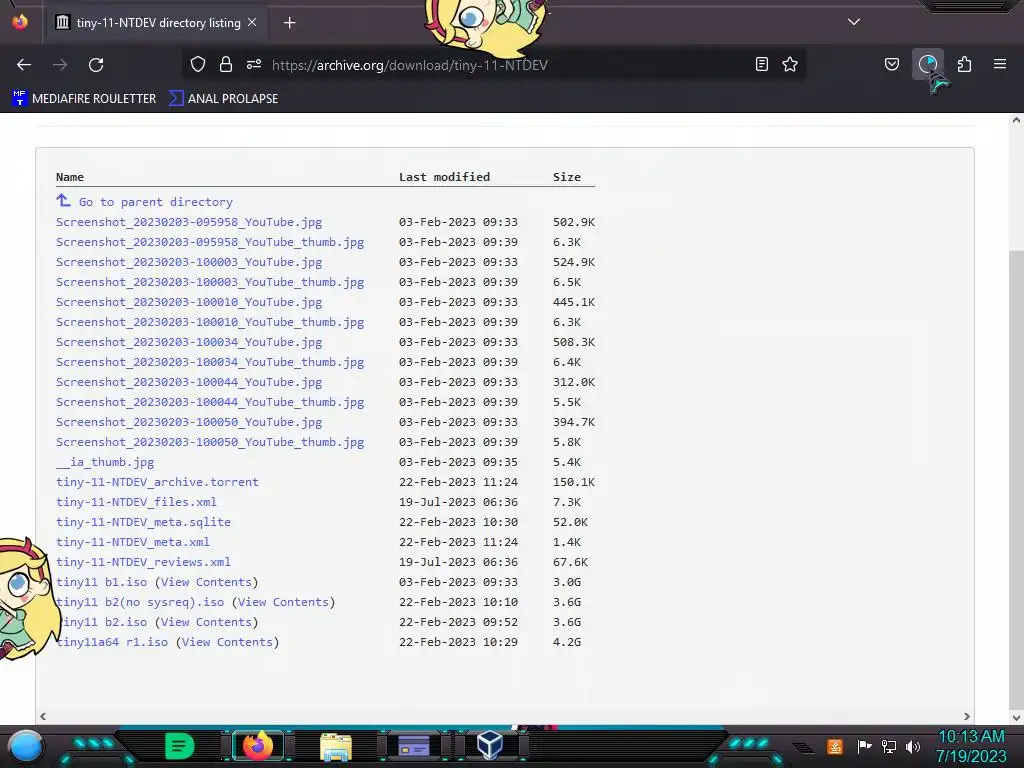Screen dimensions: 1024x768
Task: View Contents of tiny11 b2(no sysreq).iso
Action: click(283, 602)
